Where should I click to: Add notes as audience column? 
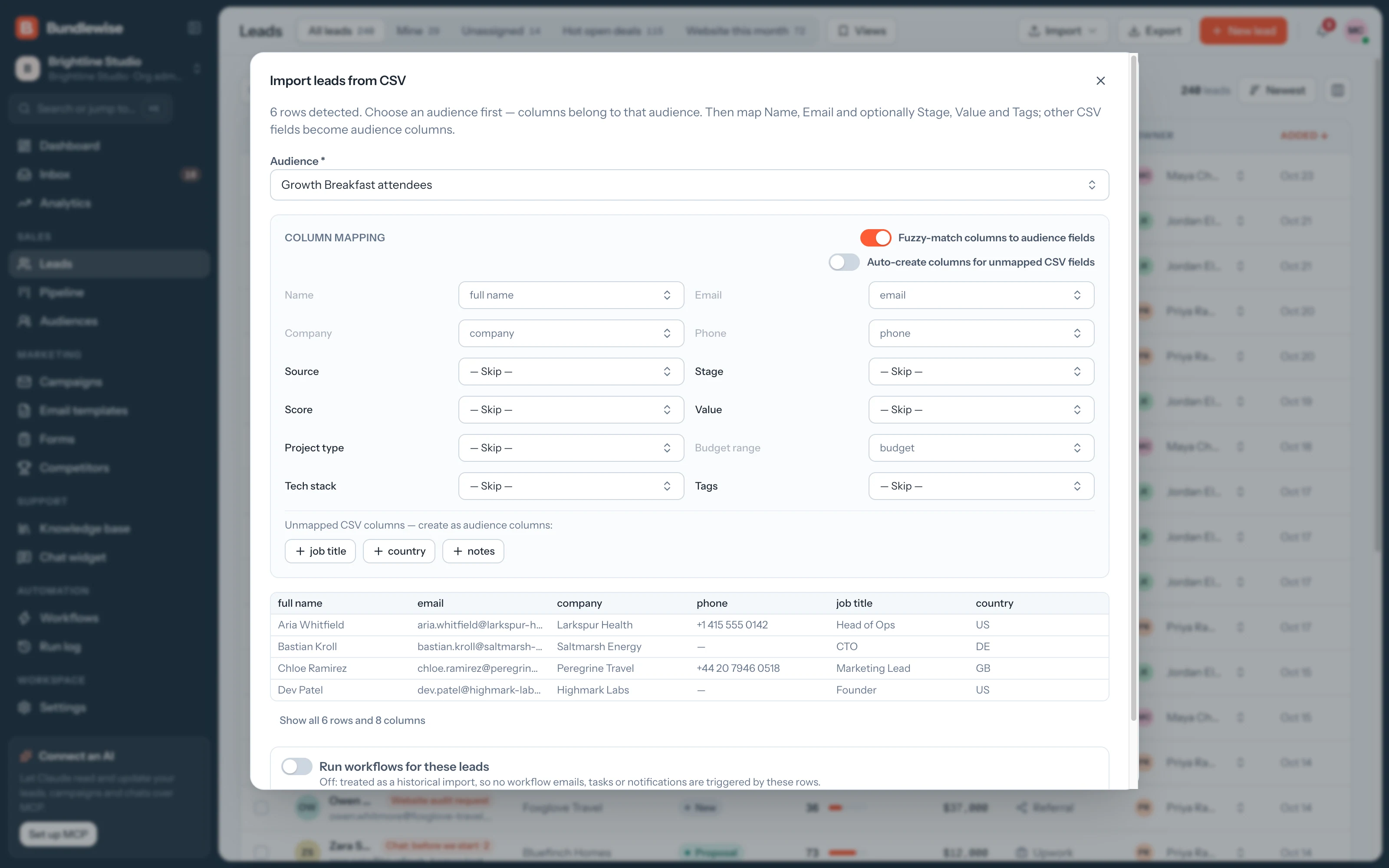click(473, 551)
